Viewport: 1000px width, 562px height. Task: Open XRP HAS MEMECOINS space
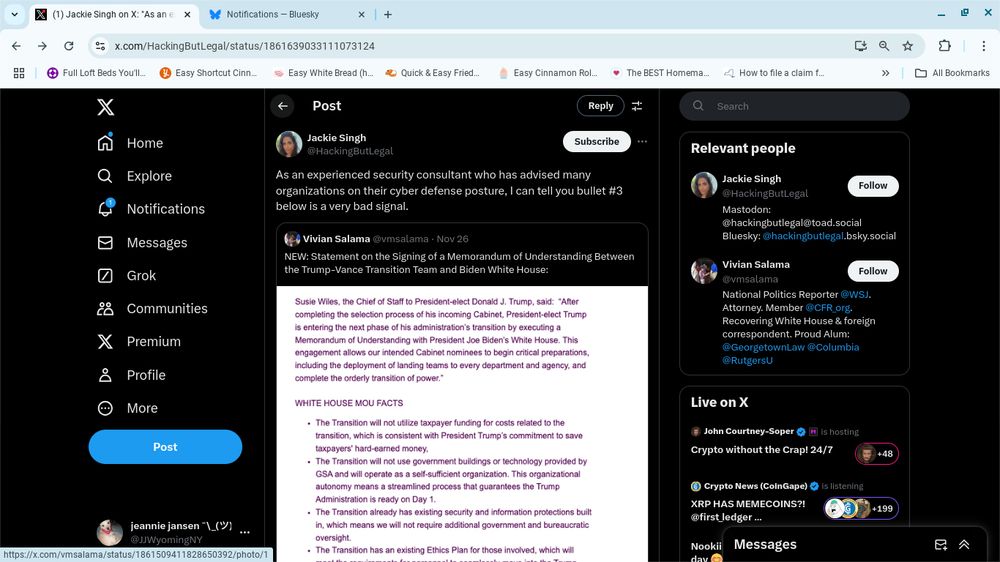point(747,510)
